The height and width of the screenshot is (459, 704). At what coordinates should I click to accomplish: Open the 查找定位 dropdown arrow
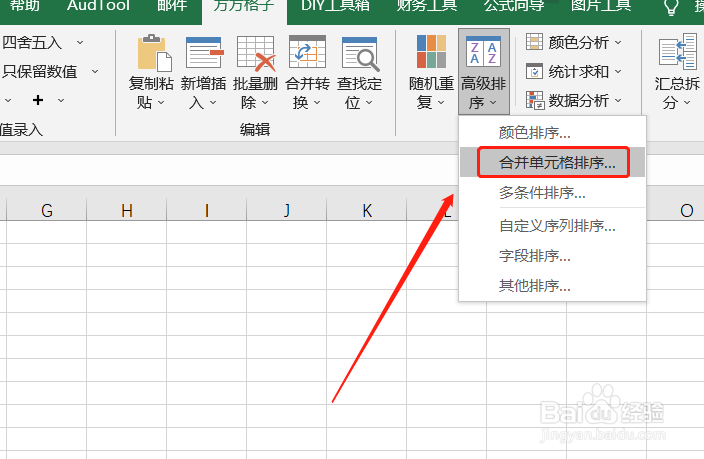[x=369, y=103]
